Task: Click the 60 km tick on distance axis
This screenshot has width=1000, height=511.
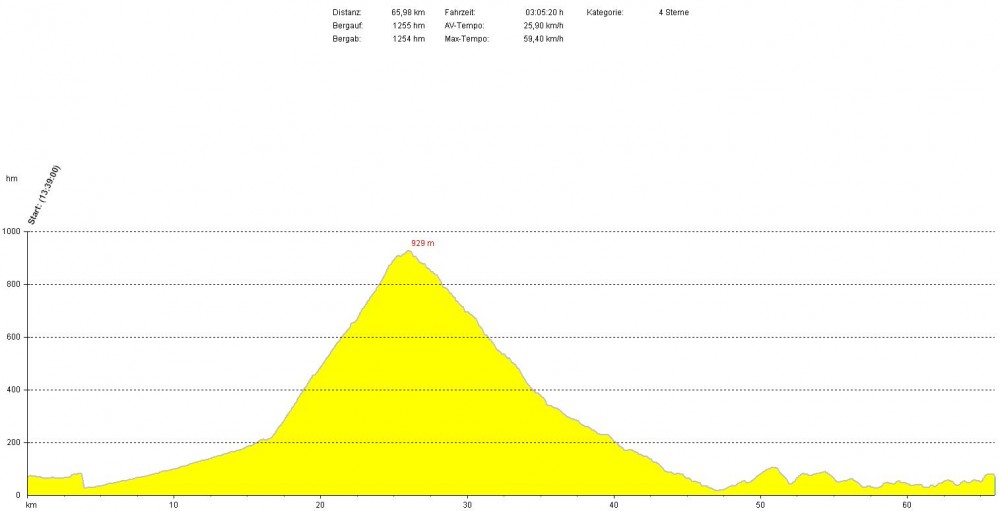Action: [907, 504]
